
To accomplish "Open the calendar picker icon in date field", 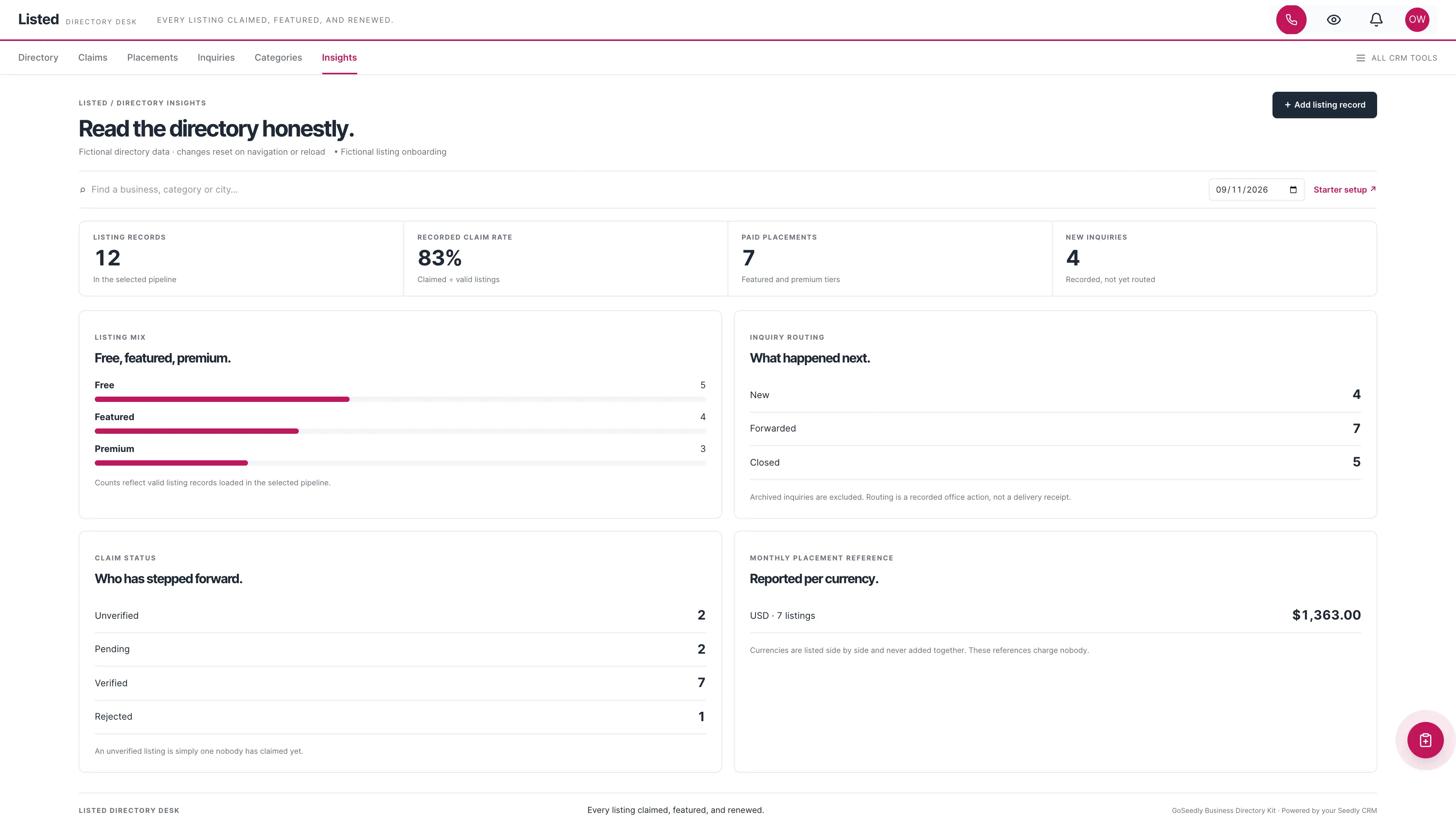I will click(x=1293, y=189).
